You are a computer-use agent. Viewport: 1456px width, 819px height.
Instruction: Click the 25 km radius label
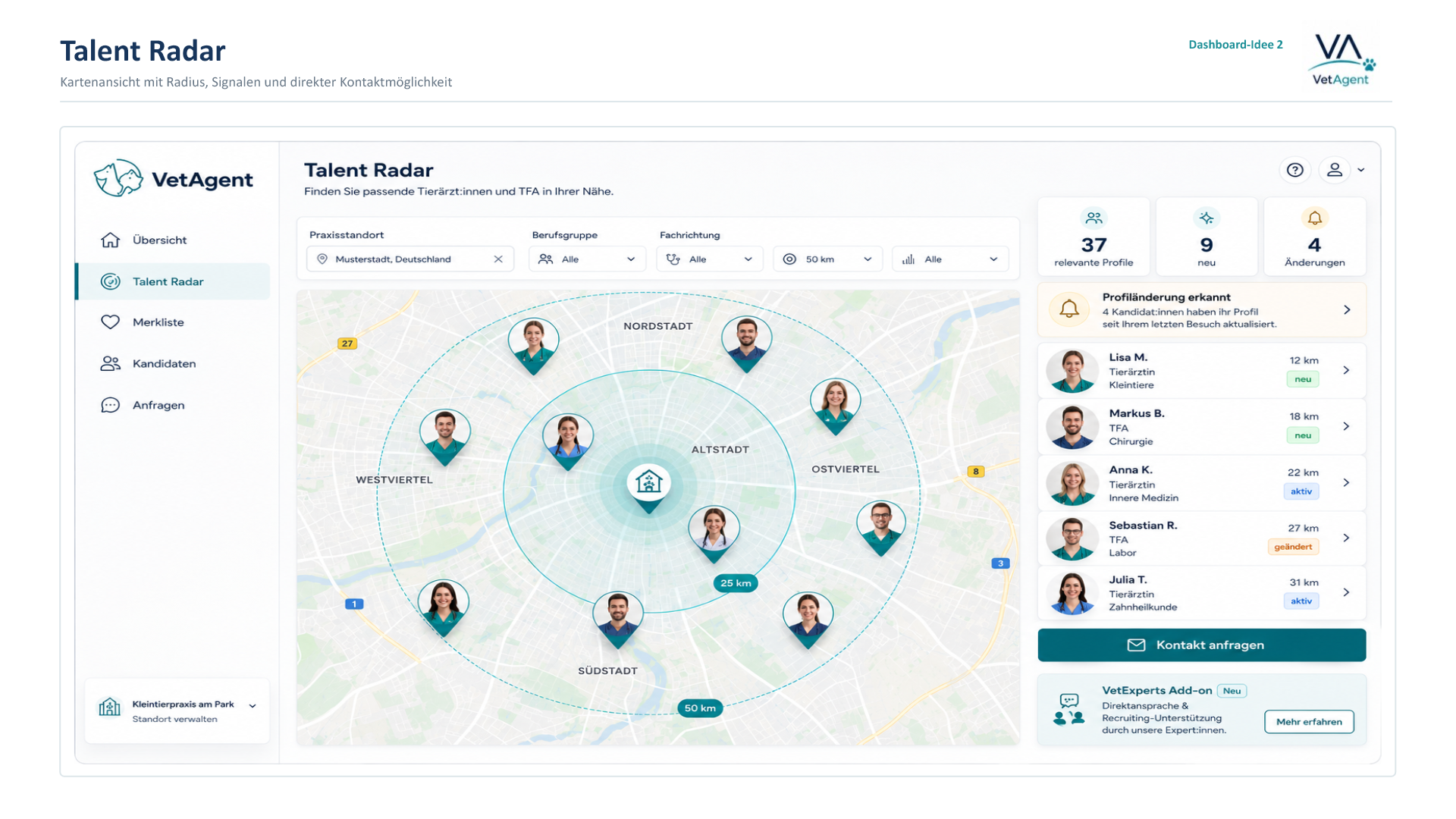point(736,583)
